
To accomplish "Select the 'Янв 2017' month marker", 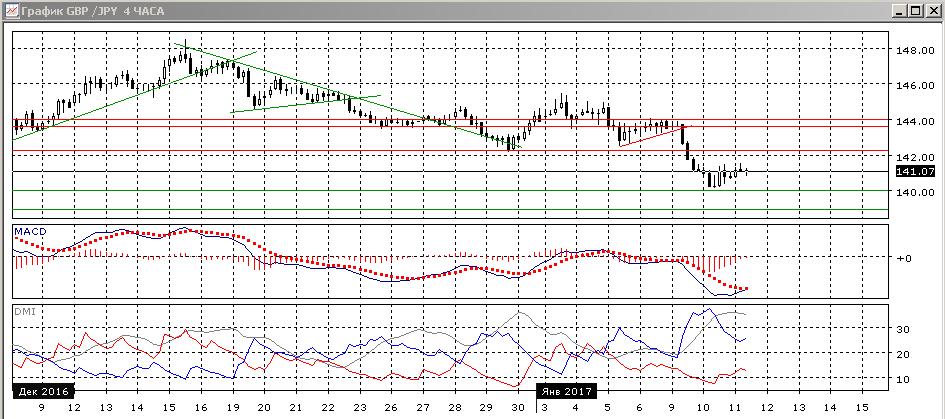I will point(567,391).
